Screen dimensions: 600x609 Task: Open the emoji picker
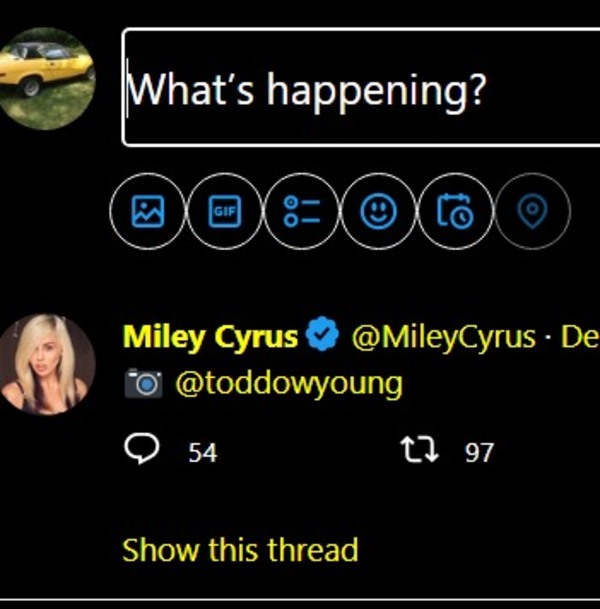tap(379, 210)
